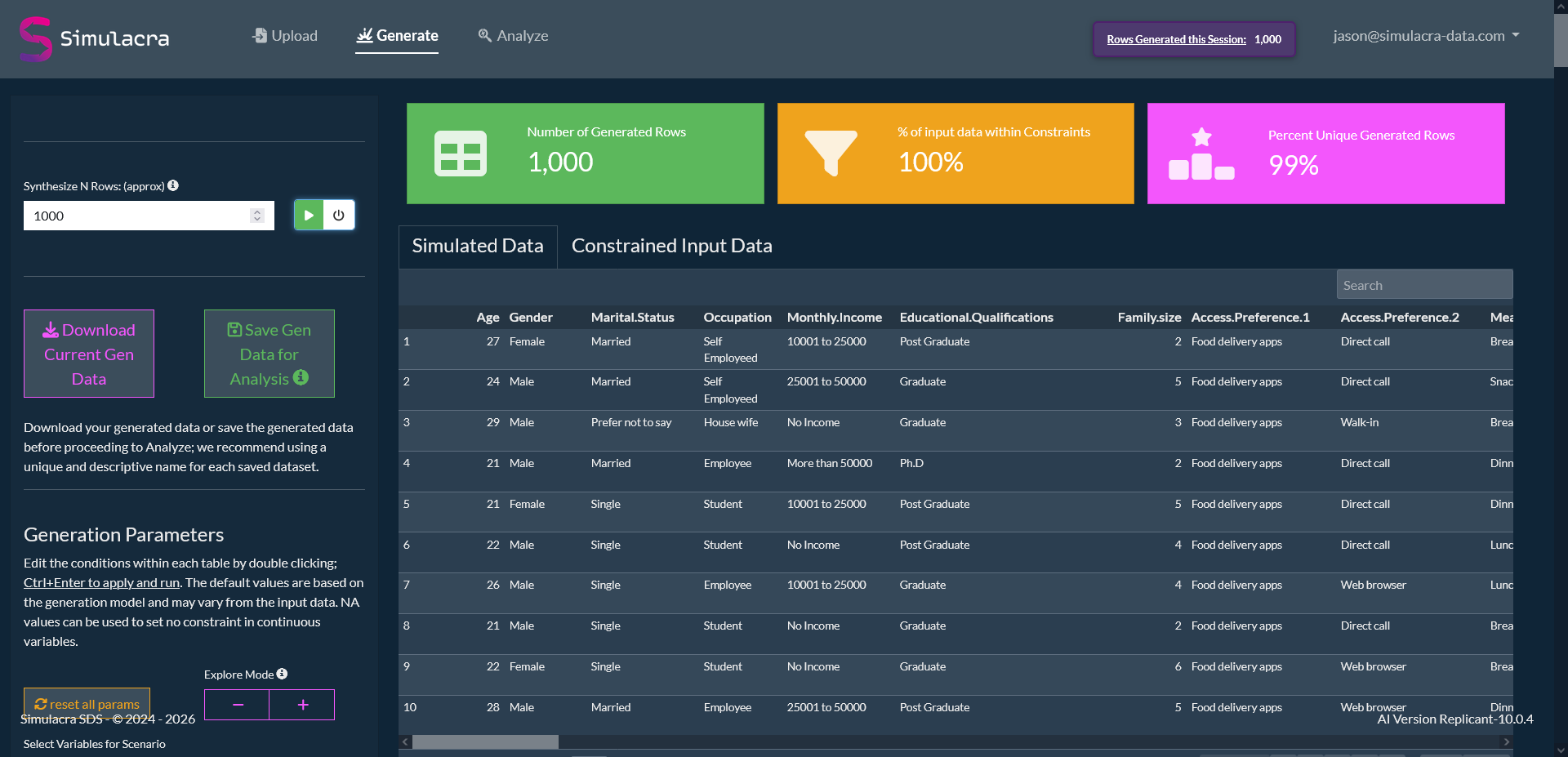Open the Upload page

[x=284, y=36]
